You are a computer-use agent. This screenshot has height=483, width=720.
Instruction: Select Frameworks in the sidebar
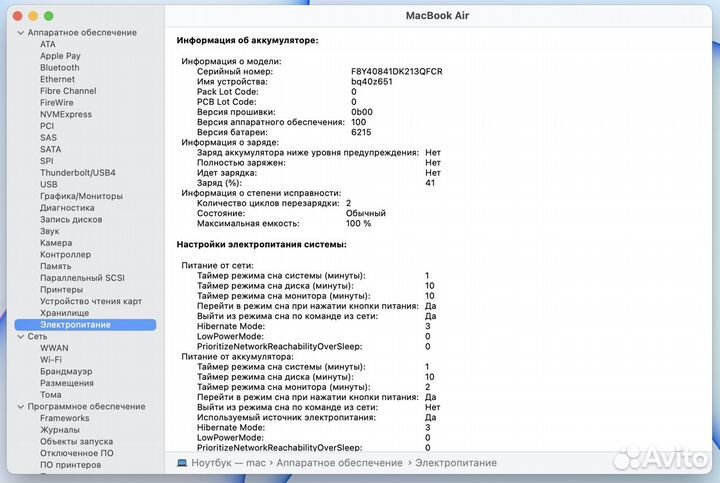point(64,418)
